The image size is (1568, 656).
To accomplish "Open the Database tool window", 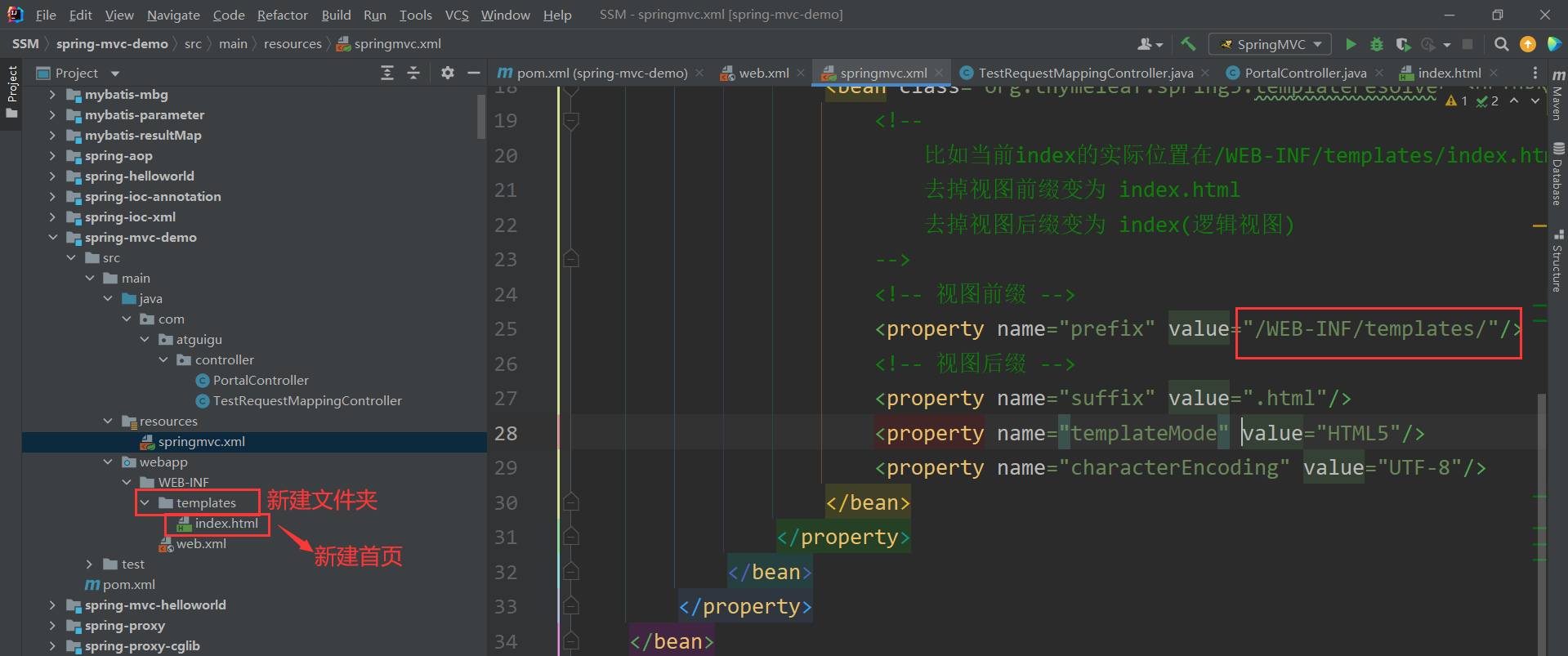I will (1557, 174).
